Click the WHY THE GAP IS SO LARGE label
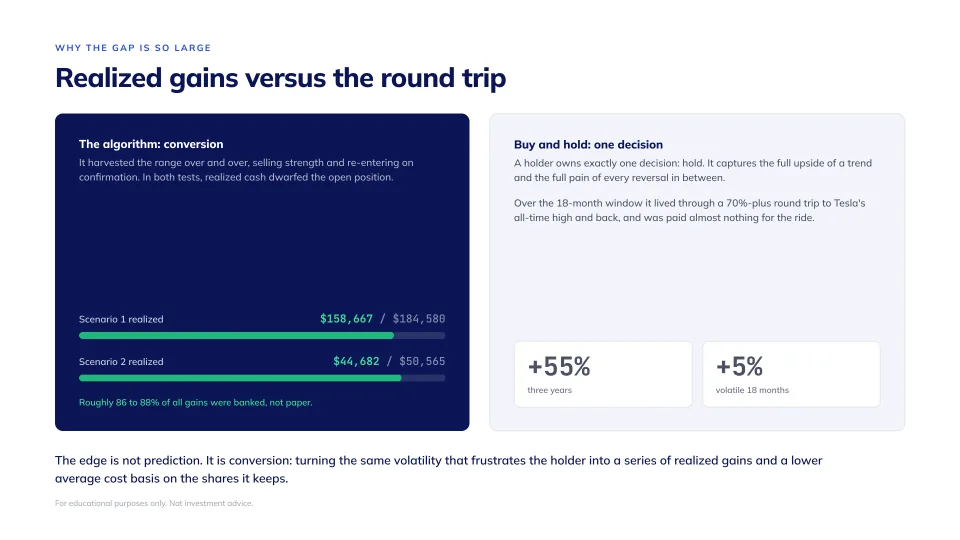Viewport: 960px width, 540px height. point(133,48)
